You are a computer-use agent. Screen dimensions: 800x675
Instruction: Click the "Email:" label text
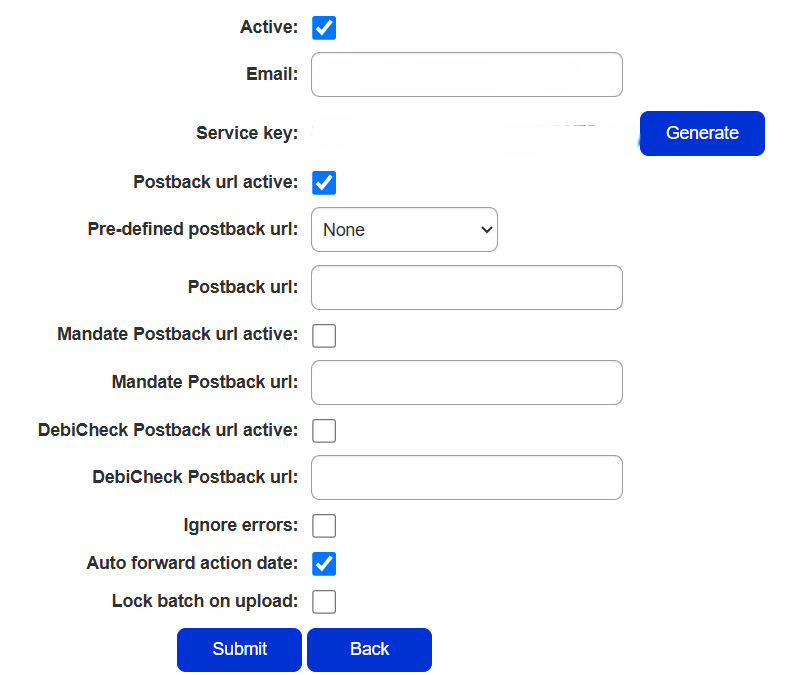272,74
